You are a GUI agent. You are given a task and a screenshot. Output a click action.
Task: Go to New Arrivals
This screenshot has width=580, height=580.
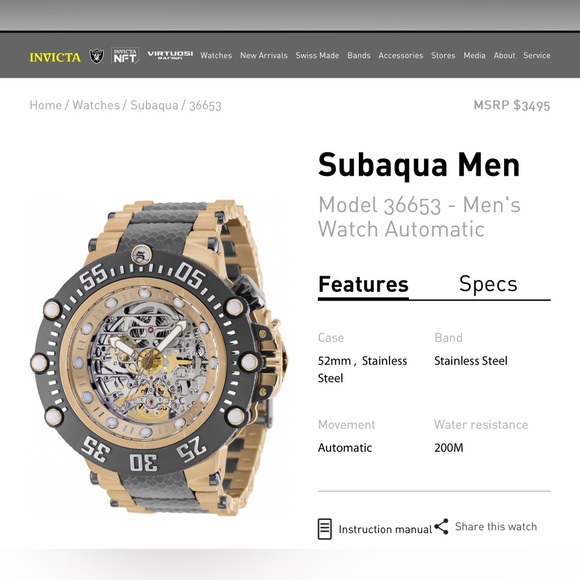click(x=264, y=55)
